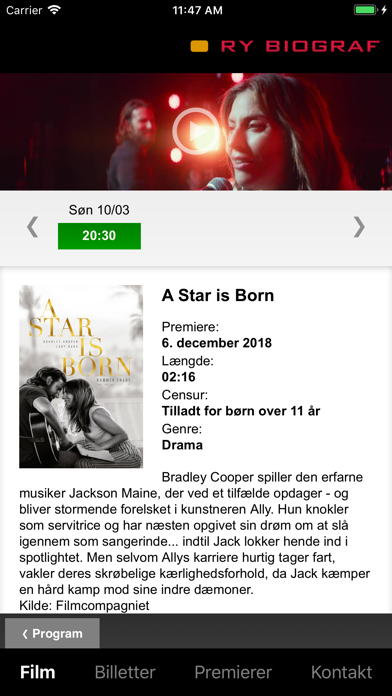Click the Ry Biograf logo
Image resolution: width=392 pixels, height=696 pixels.
coord(285,46)
